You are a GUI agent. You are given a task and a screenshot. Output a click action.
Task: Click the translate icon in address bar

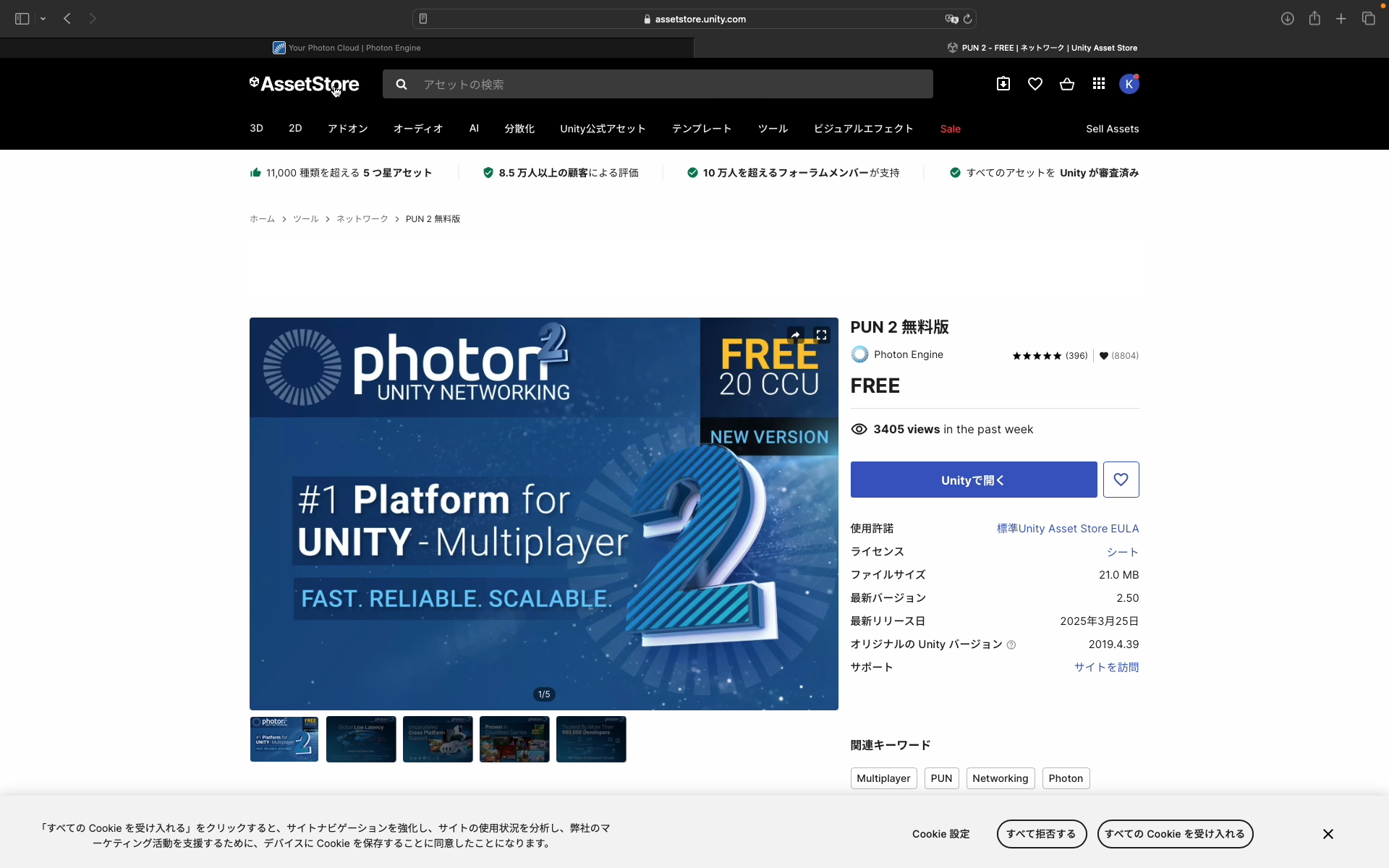coord(951,19)
